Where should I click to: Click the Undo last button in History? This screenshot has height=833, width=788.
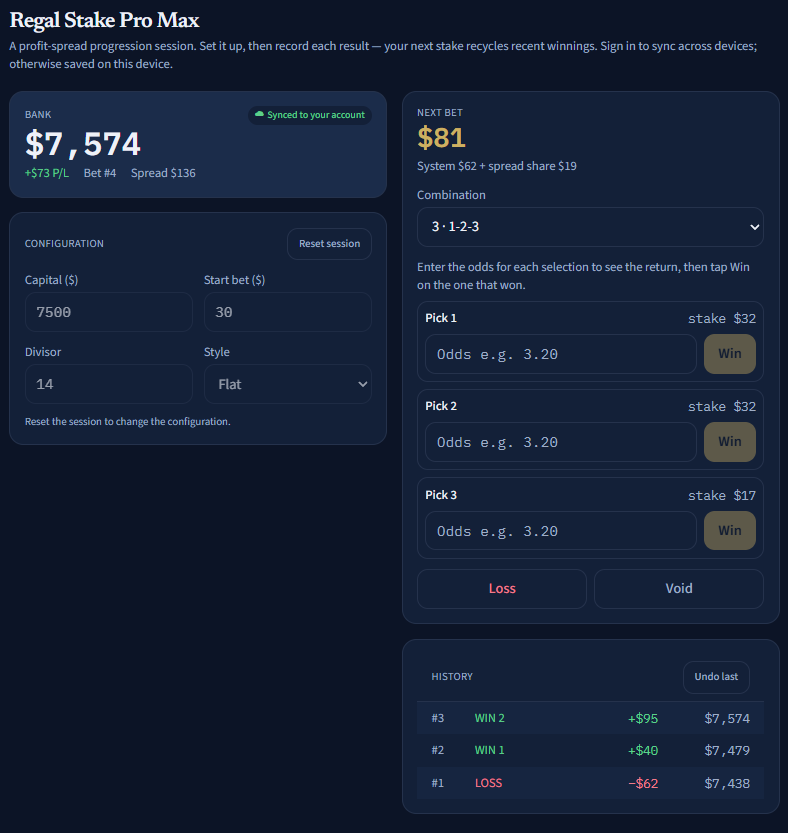click(716, 677)
